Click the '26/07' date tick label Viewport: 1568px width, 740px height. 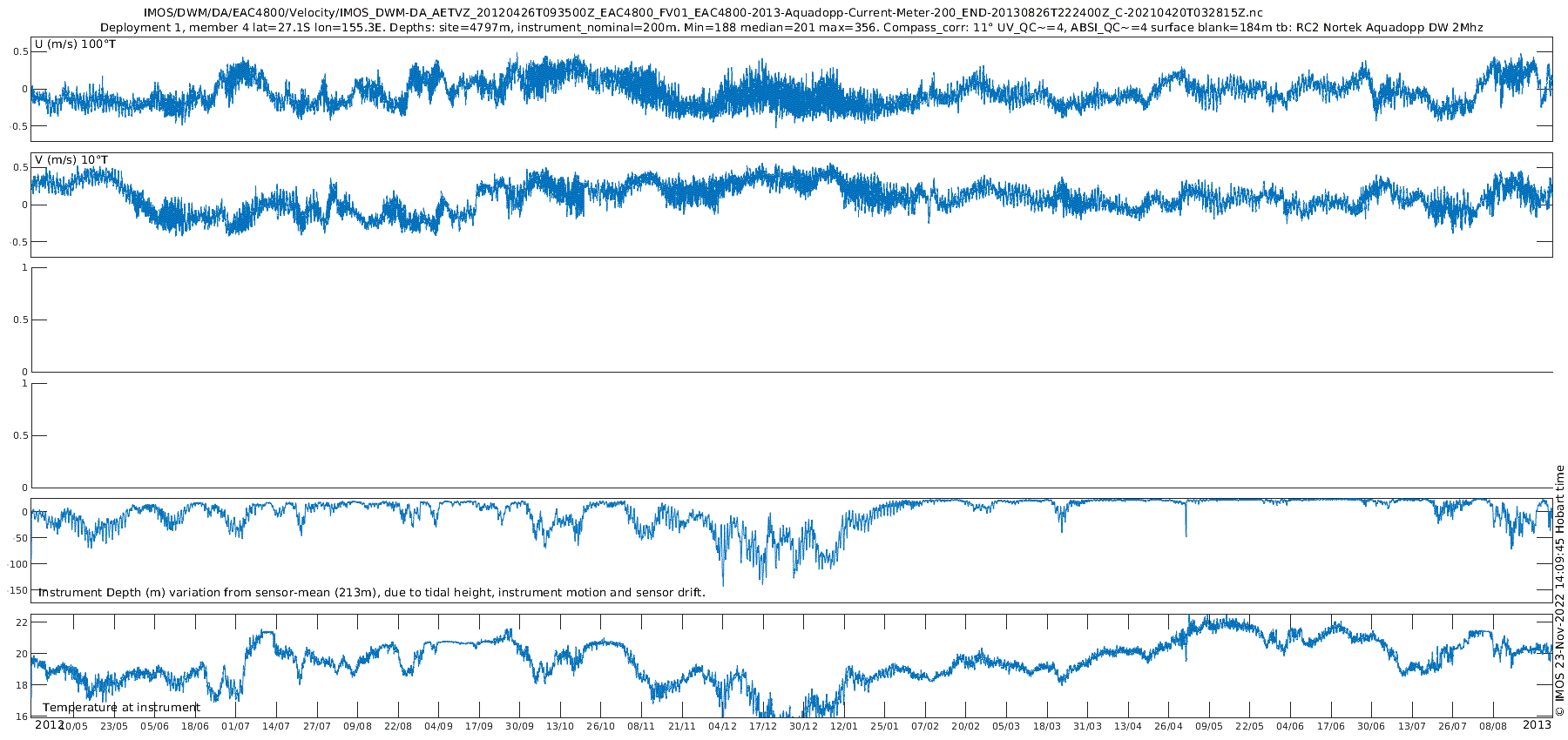tap(1453, 726)
